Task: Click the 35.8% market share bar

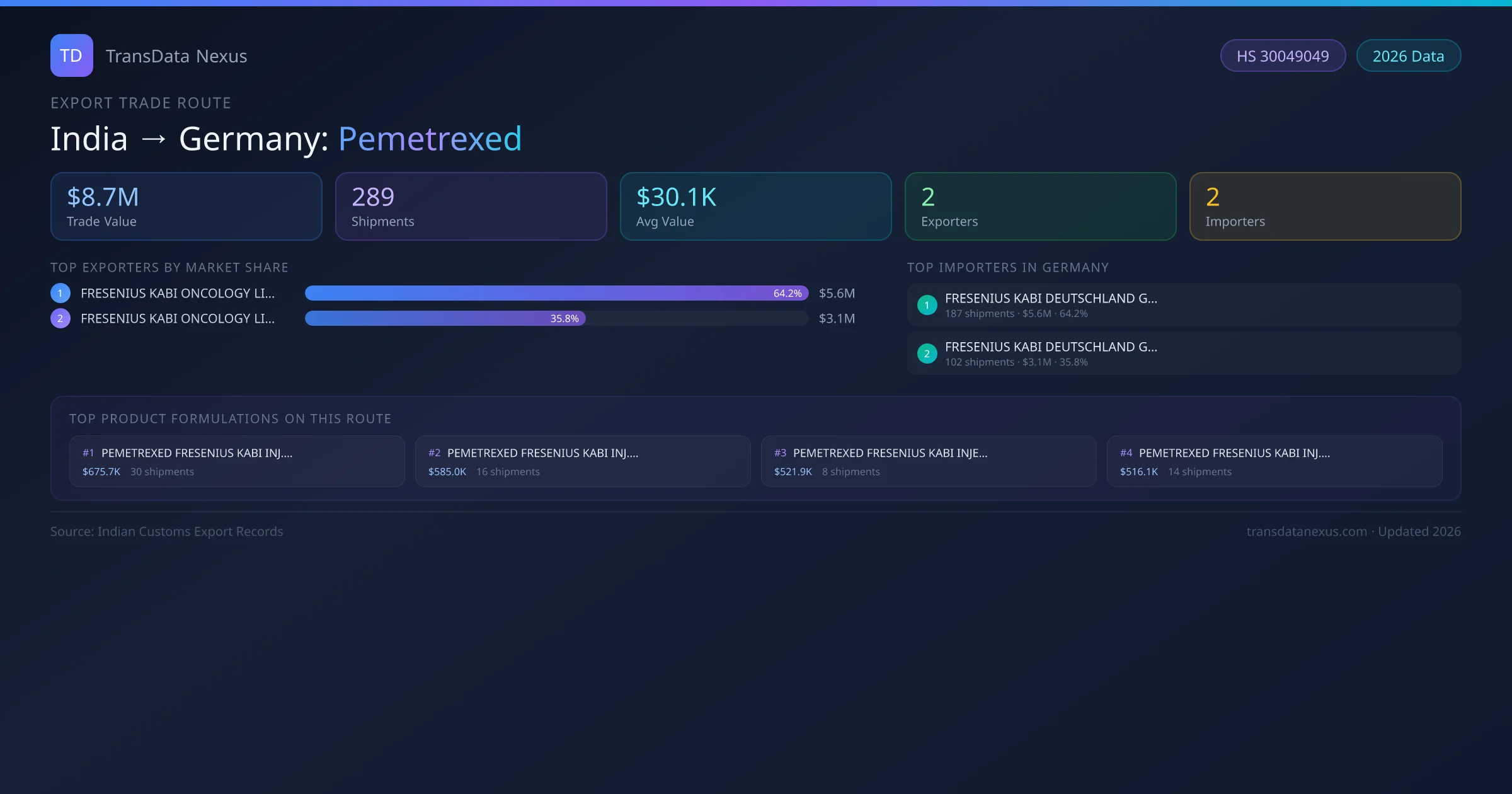Action: click(445, 318)
